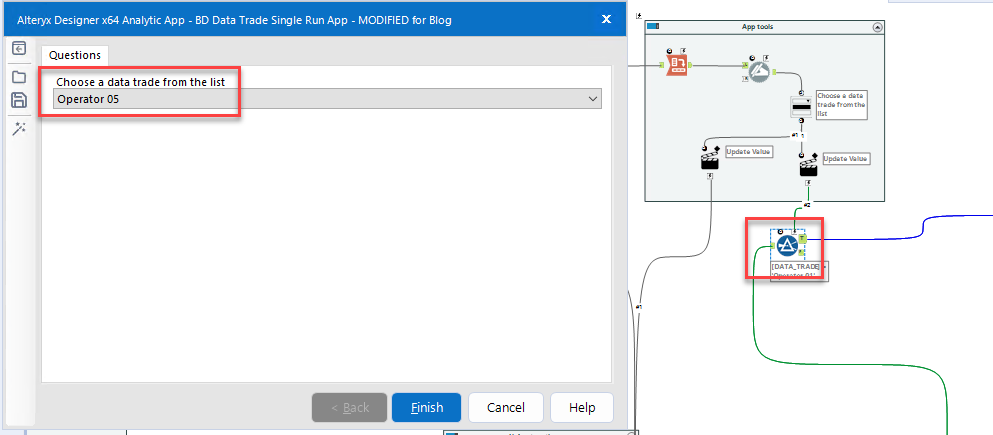The height and width of the screenshot is (435, 993).
Task: Click the Help button
Action: [582, 407]
